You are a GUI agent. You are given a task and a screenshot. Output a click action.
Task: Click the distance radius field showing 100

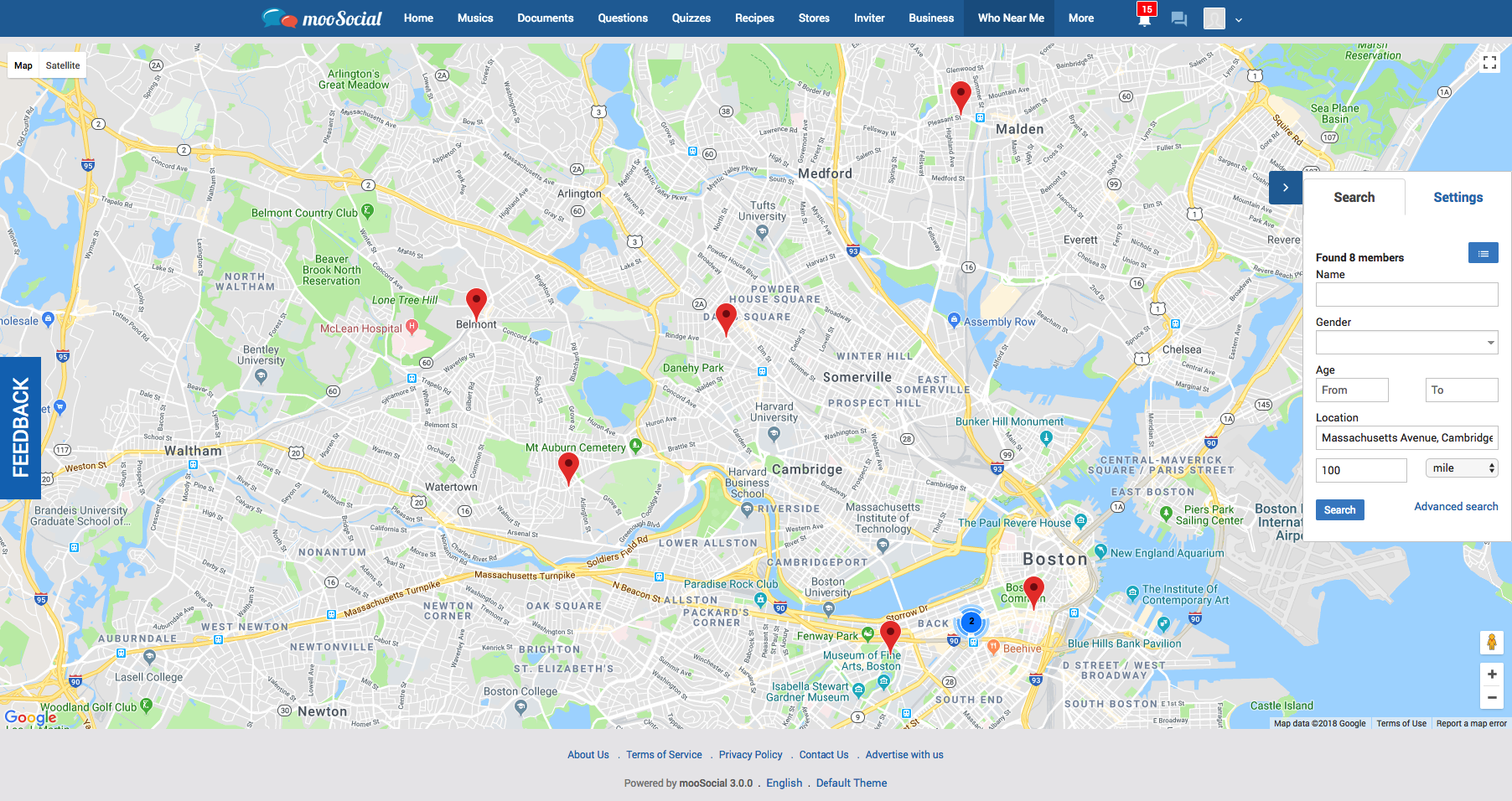point(1361,470)
